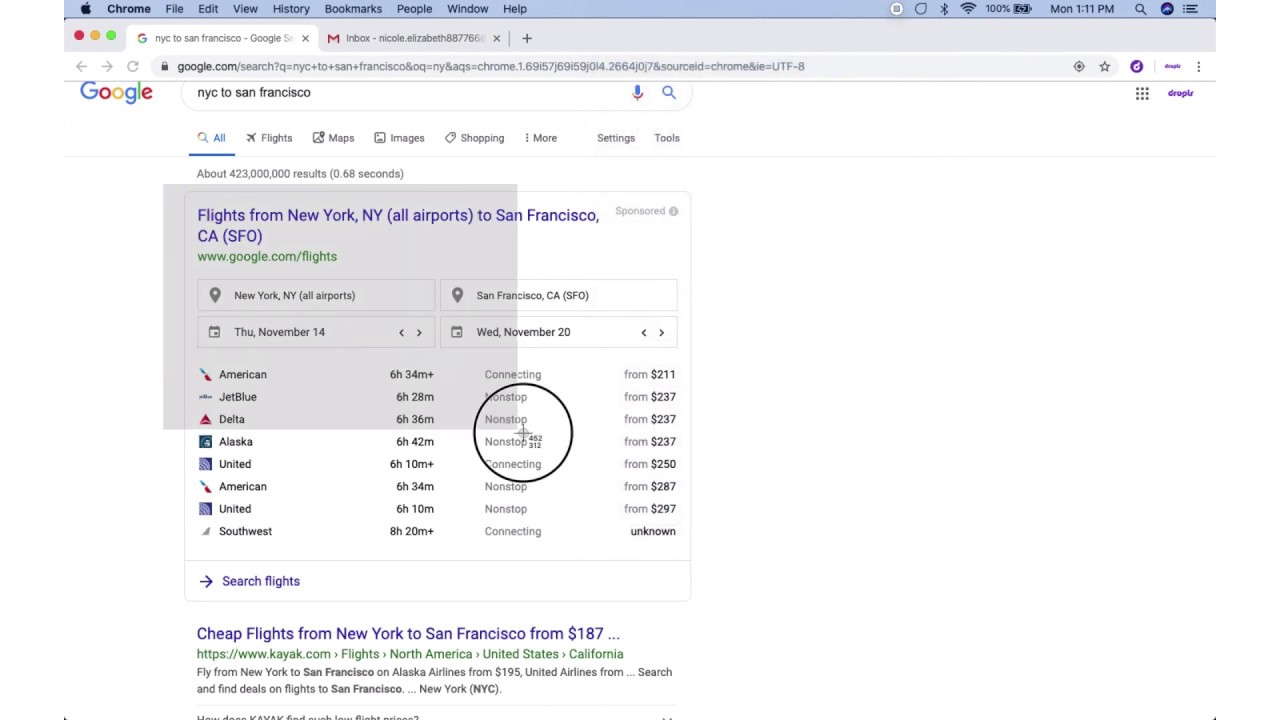Click American 6h 34m nonstop from $287

tap(437, 486)
